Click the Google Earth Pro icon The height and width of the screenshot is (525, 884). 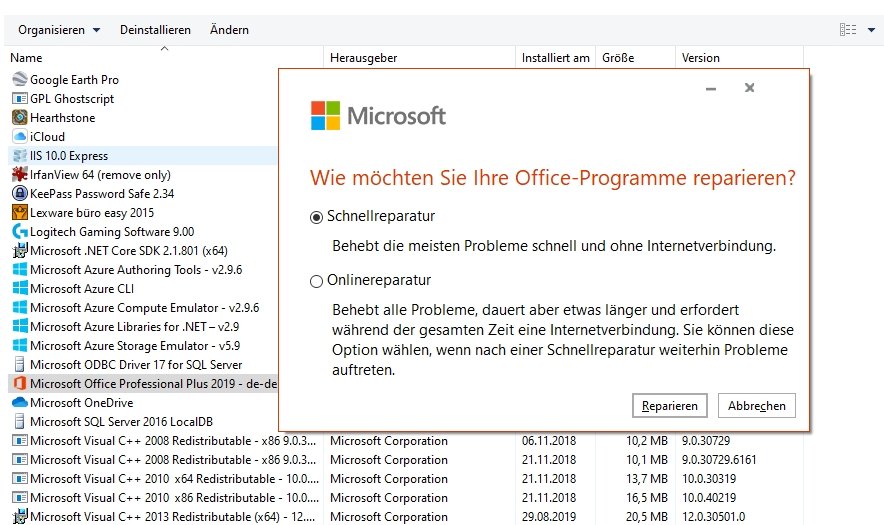click(20, 80)
